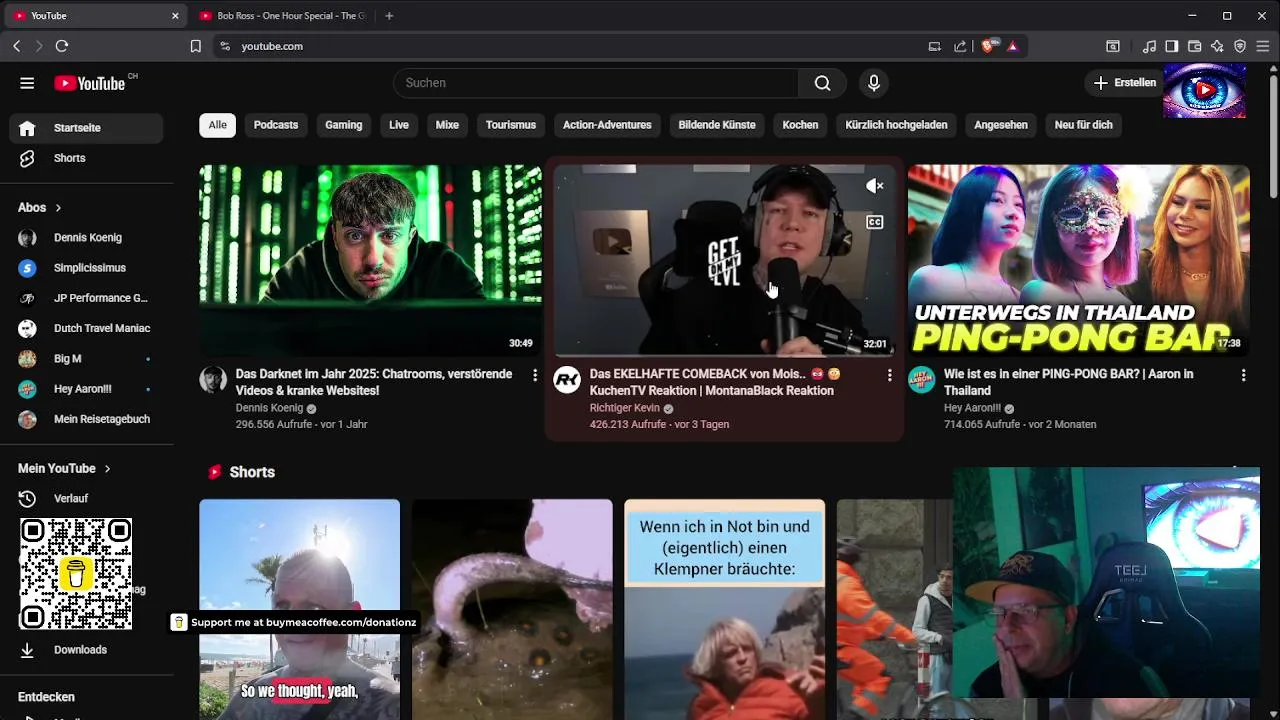
Task: Click the YouTube logo
Action: pos(90,83)
